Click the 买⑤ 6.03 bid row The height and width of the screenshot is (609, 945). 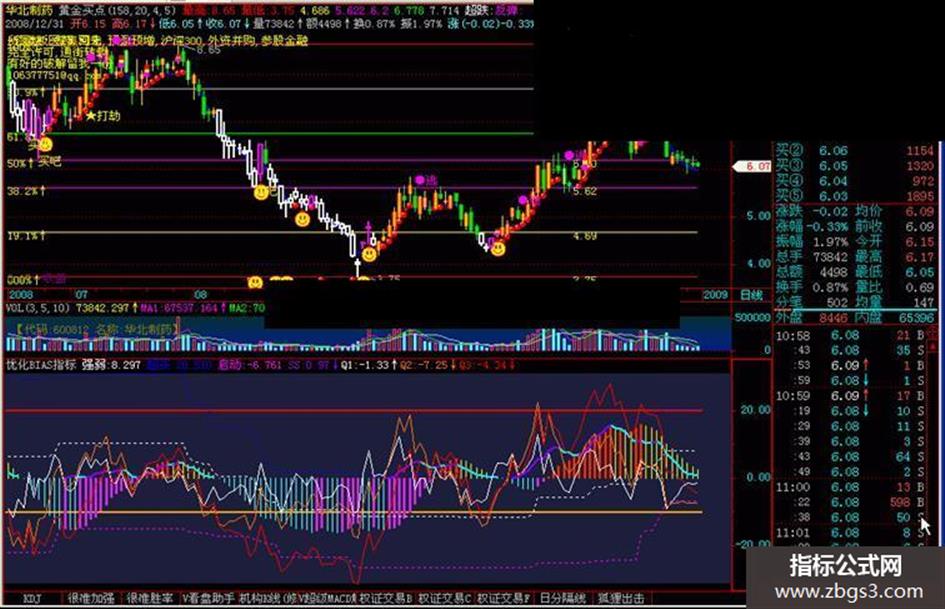click(x=855, y=197)
